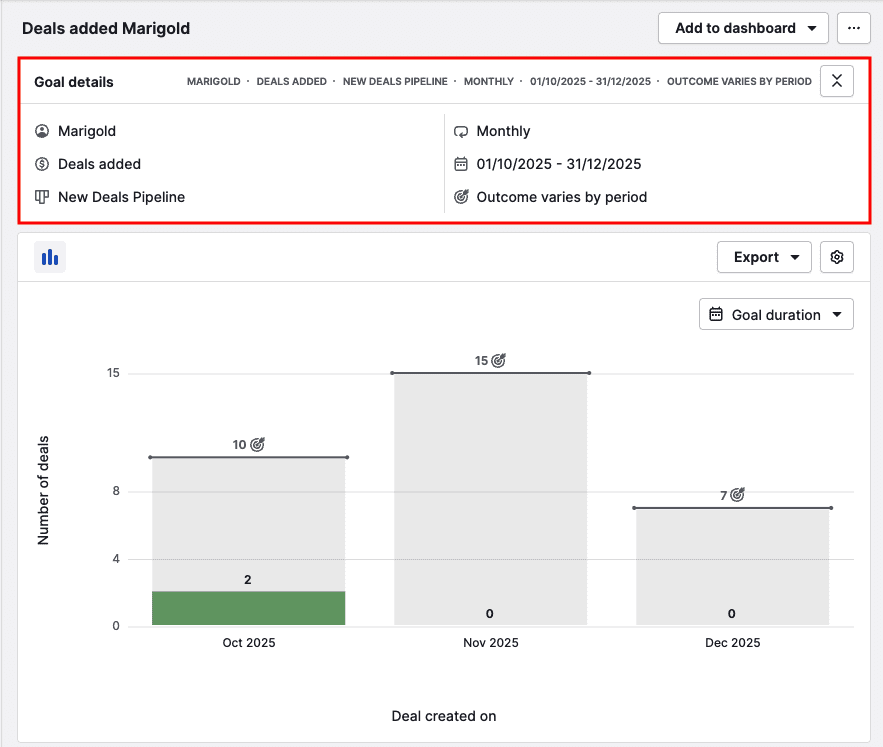Click the November 2025 grey goal bar
This screenshot has height=747, width=883.
(x=490, y=490)
